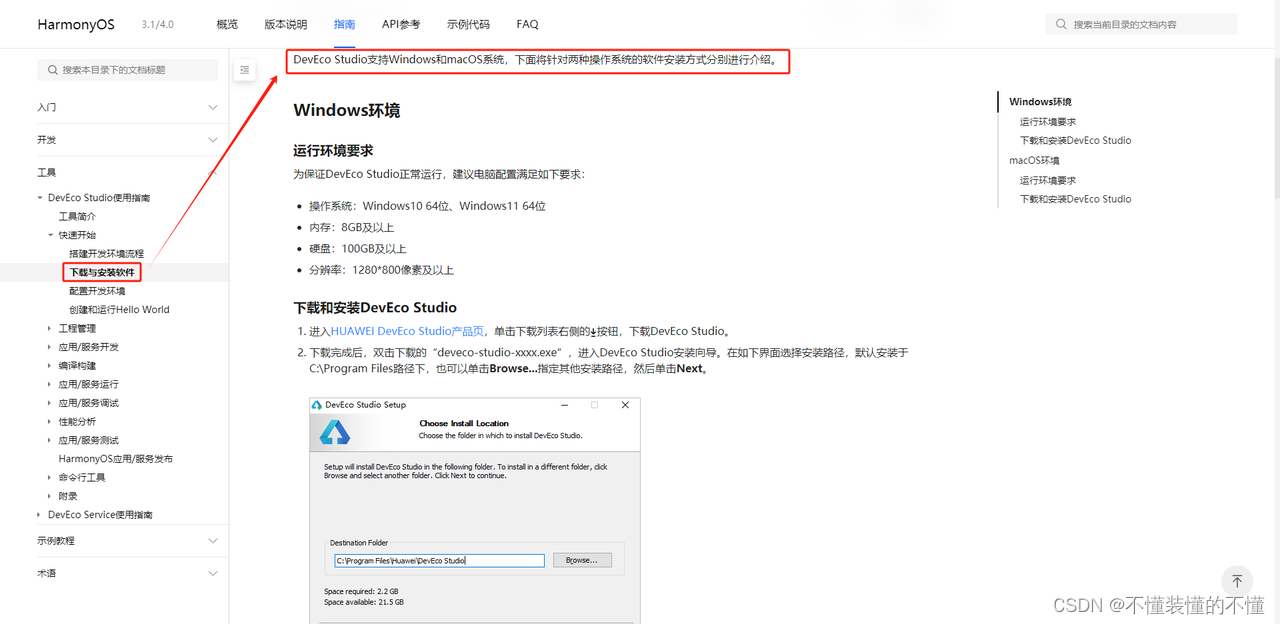
Task: Switch to the API参考 tab
Action: (x=401, y=24)
